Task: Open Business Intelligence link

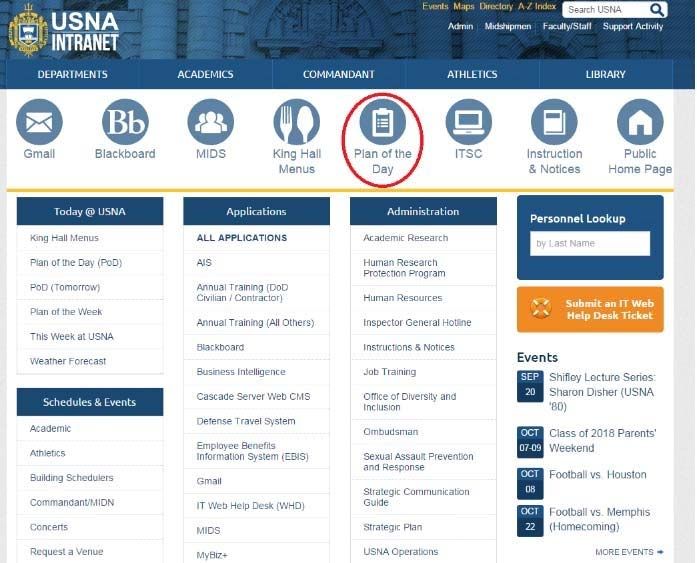Action: coord(241,372)
